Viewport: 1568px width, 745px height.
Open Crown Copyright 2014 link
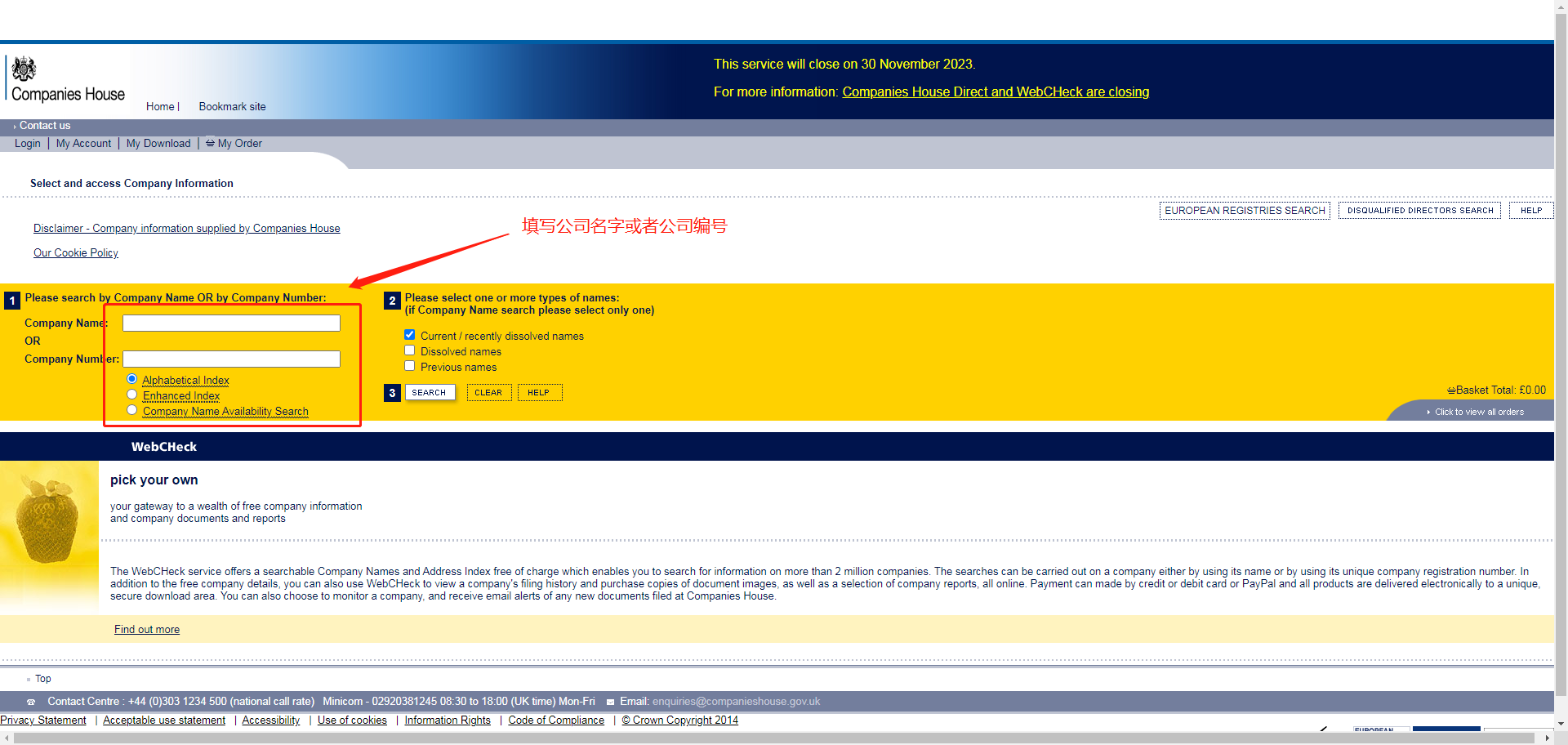tap(679, 720)
